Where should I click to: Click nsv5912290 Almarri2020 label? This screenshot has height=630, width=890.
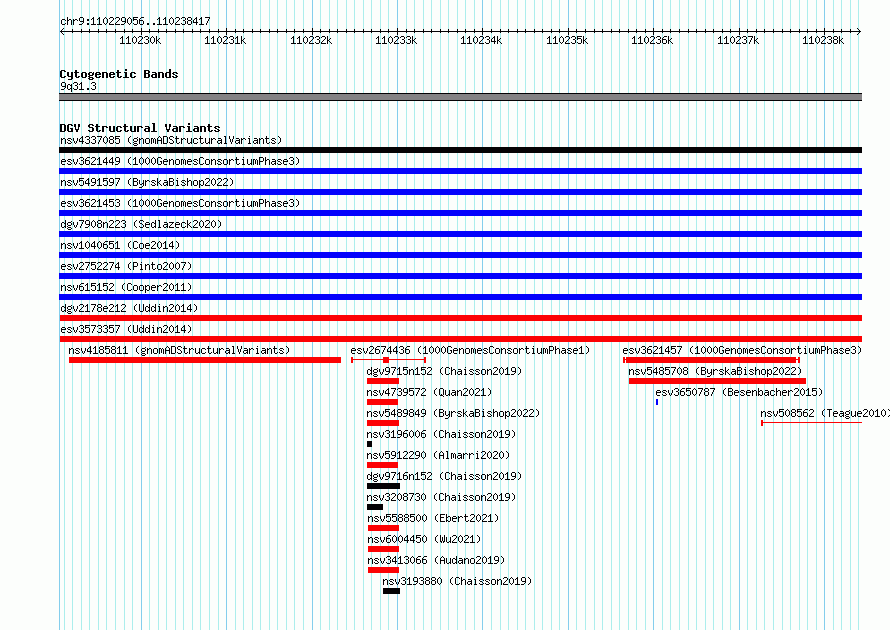pos(438,455)
